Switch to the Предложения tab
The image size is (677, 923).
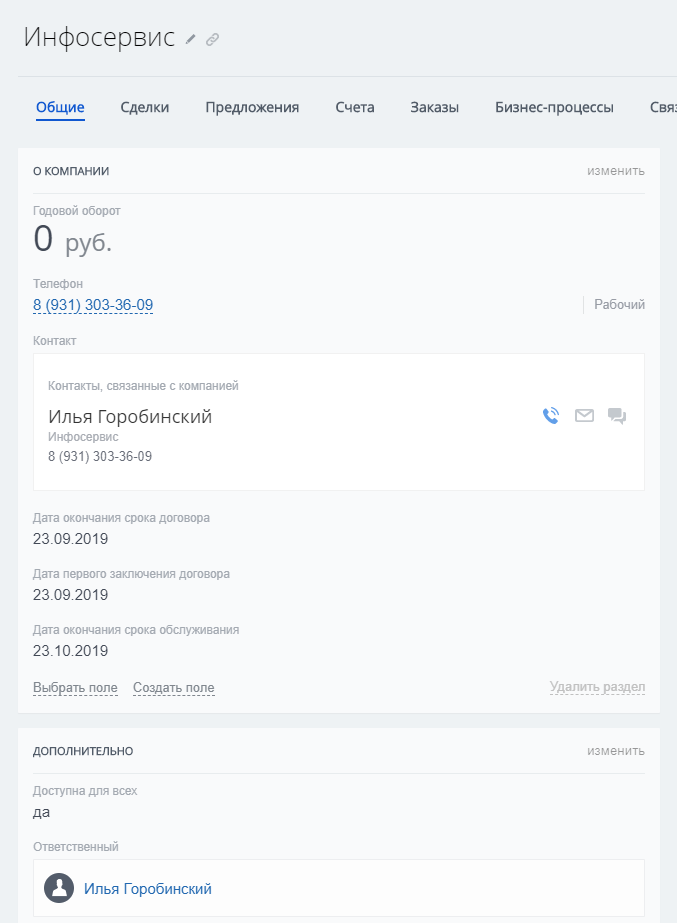click(252, 108)
